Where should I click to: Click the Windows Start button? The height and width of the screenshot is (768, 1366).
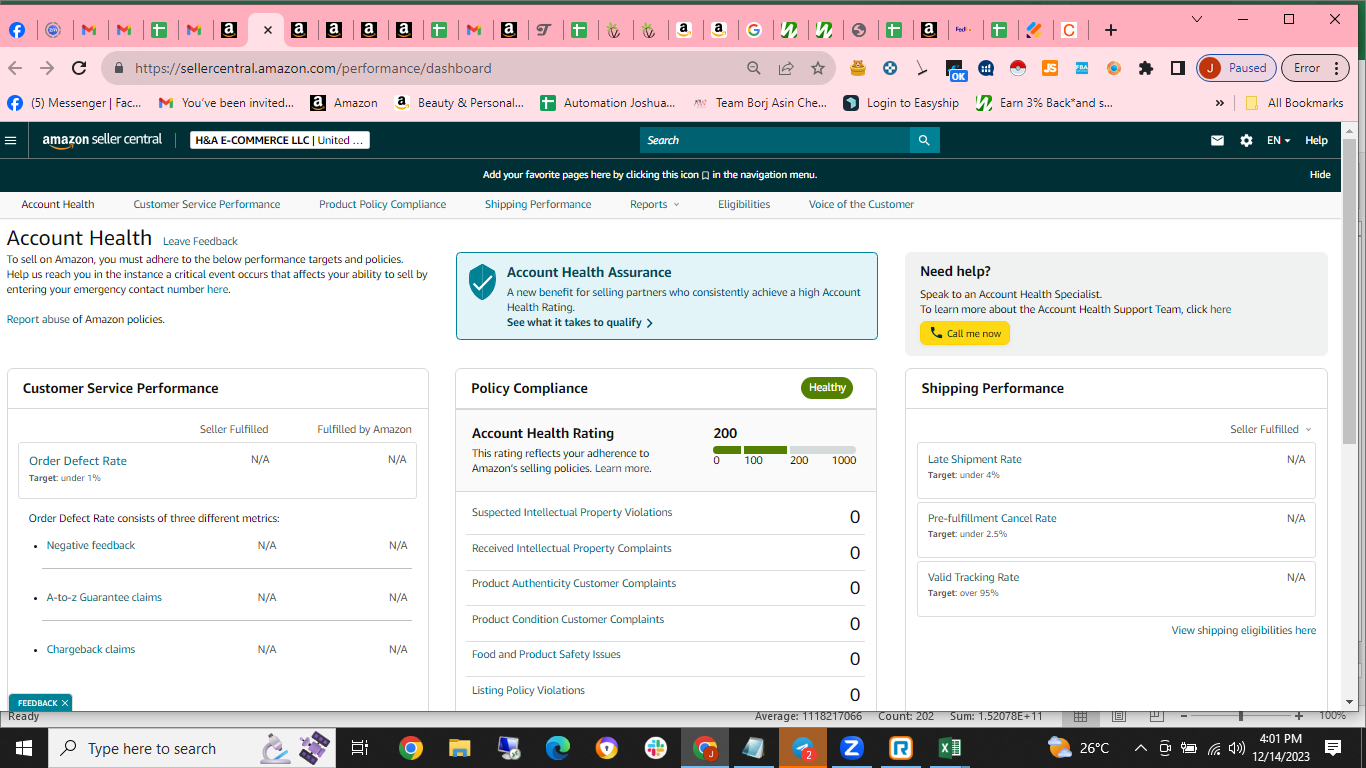point(23,748)
